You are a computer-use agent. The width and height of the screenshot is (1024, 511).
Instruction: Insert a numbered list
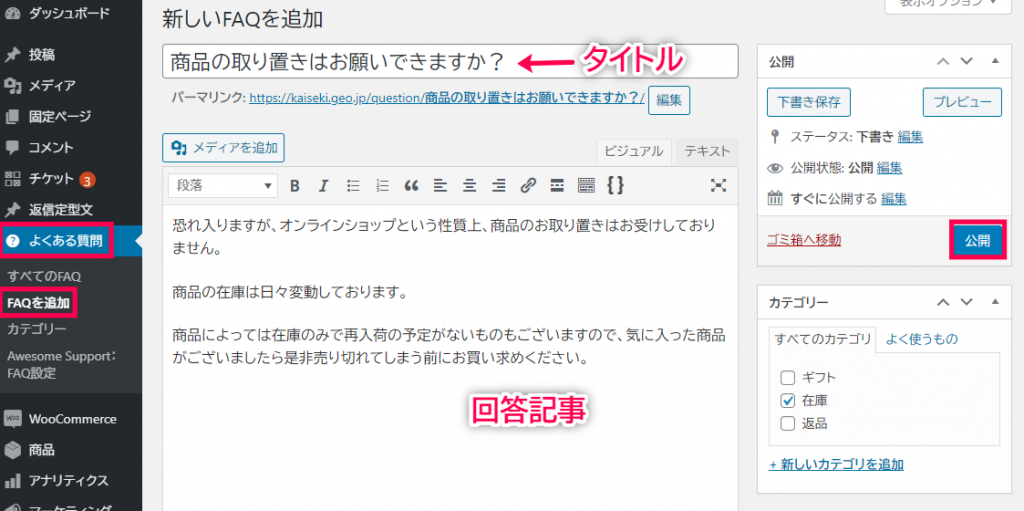382,186
